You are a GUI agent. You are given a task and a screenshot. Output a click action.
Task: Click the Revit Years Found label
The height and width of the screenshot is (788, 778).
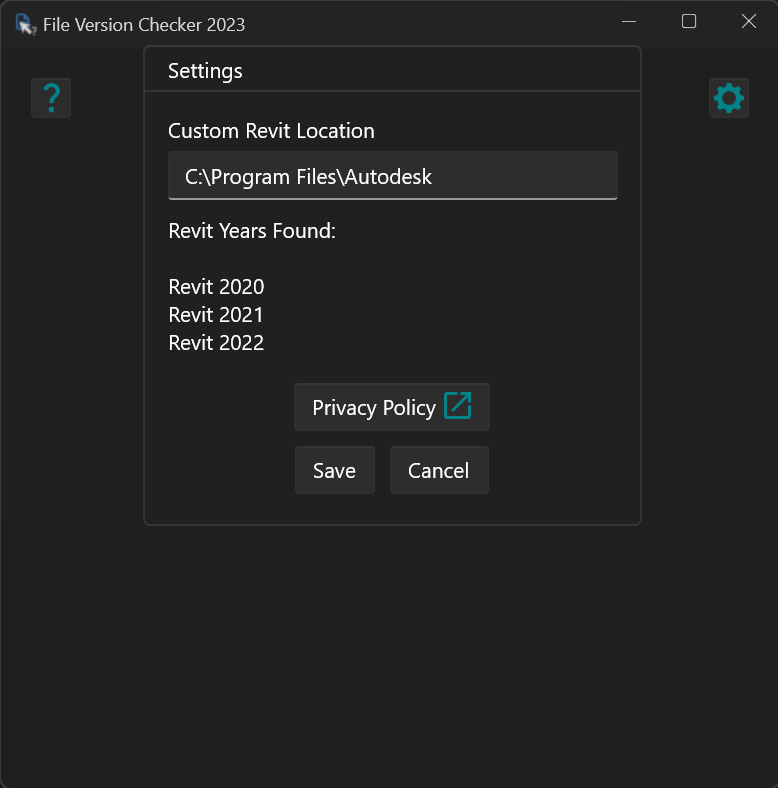[252, 231]
